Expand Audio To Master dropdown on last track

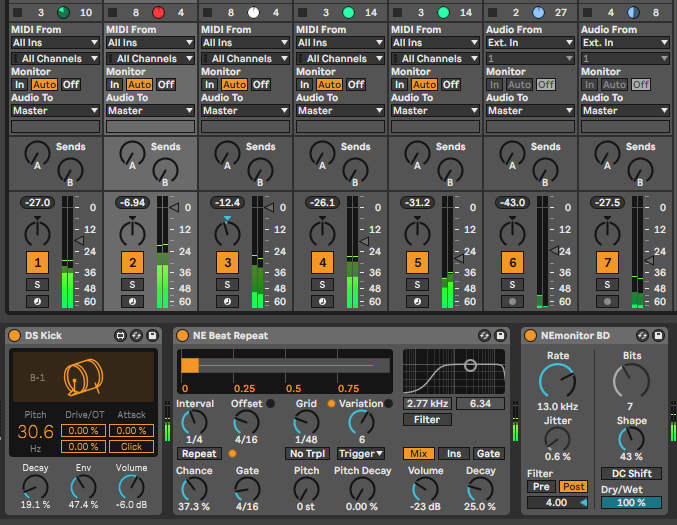pyautogui.click(x=624, y=111)
